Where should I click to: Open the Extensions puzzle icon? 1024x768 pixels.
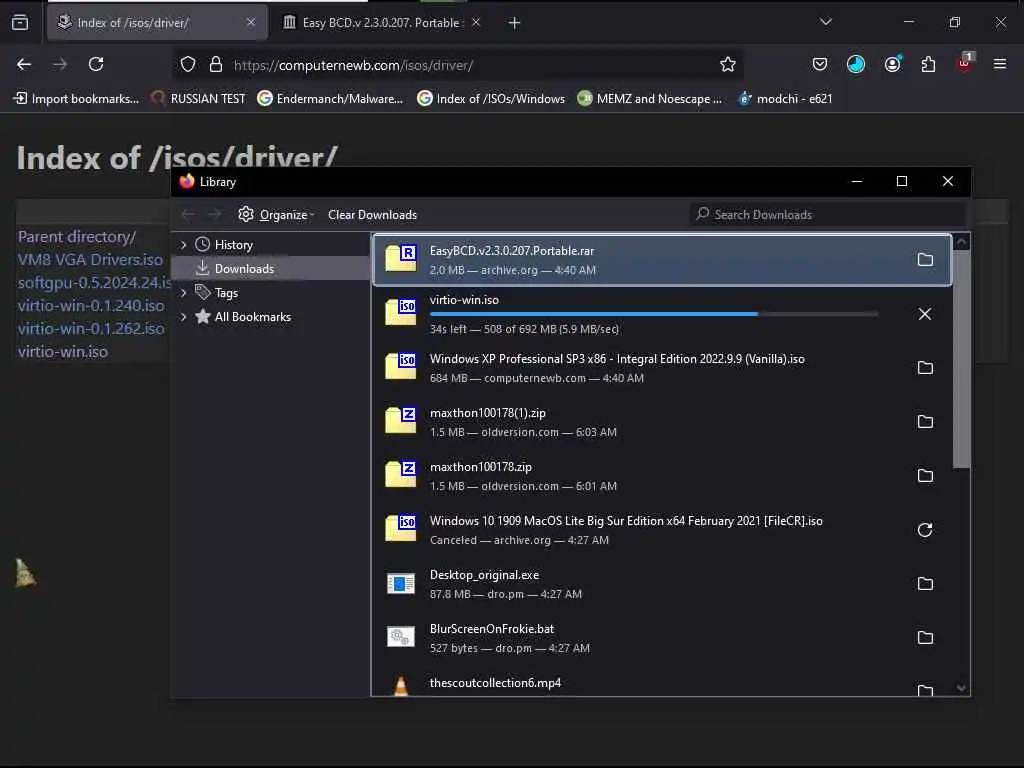coord(928,64)
